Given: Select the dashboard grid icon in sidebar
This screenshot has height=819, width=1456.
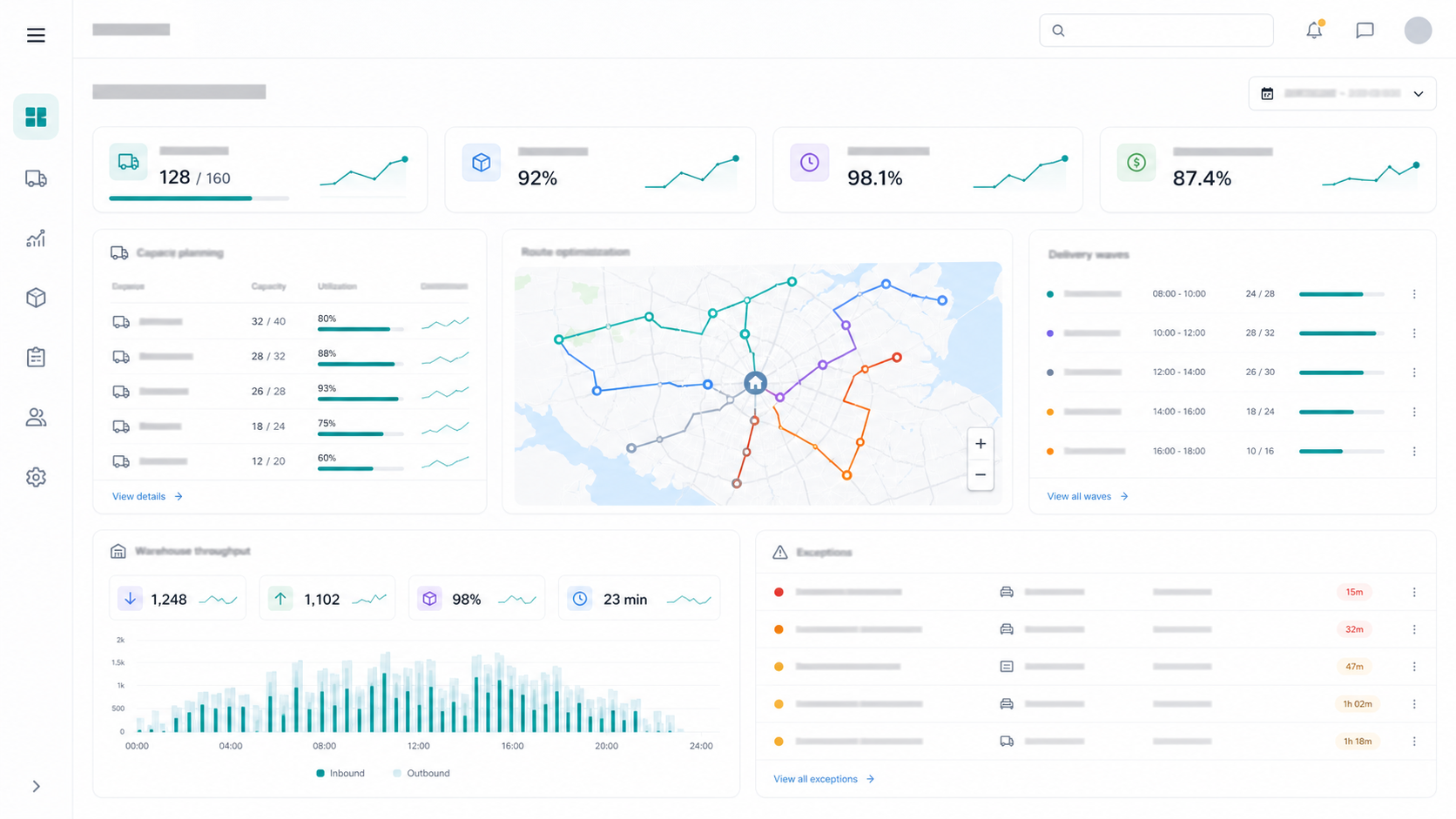Looking at the screenshot, I should coord(36,117).
